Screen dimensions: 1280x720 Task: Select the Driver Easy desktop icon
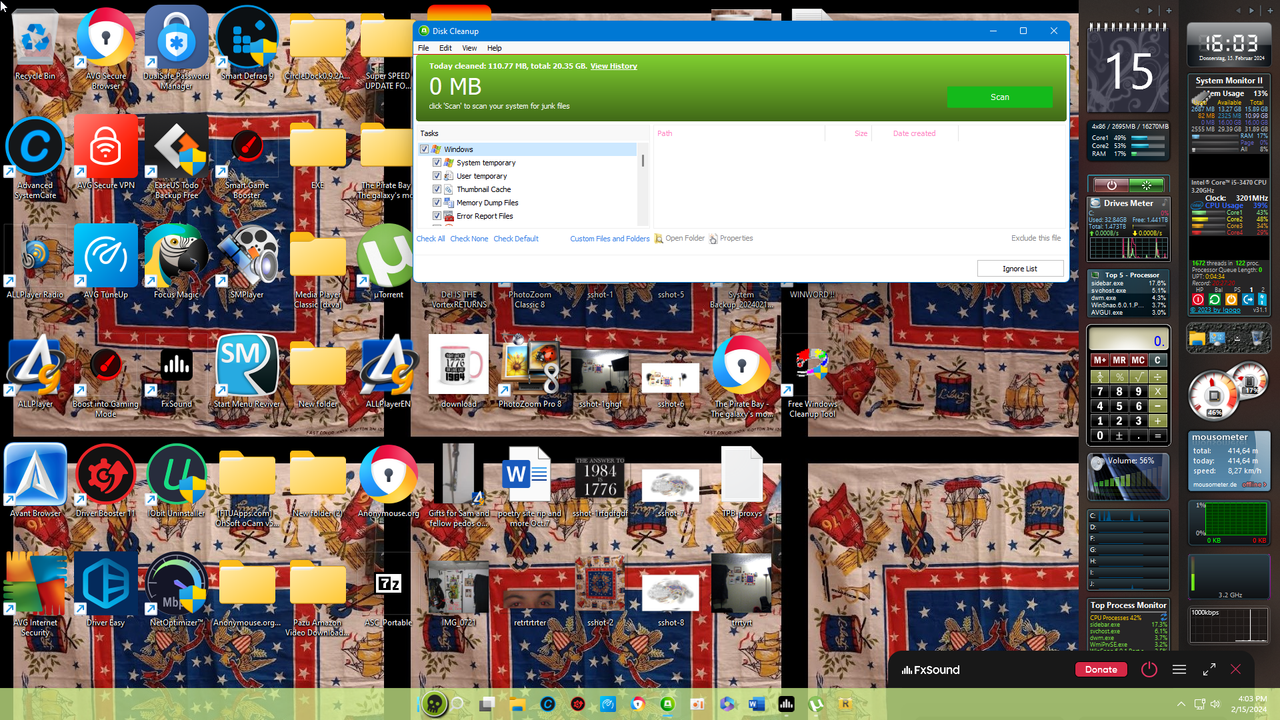pyautogui.click(x=106, y=590)
